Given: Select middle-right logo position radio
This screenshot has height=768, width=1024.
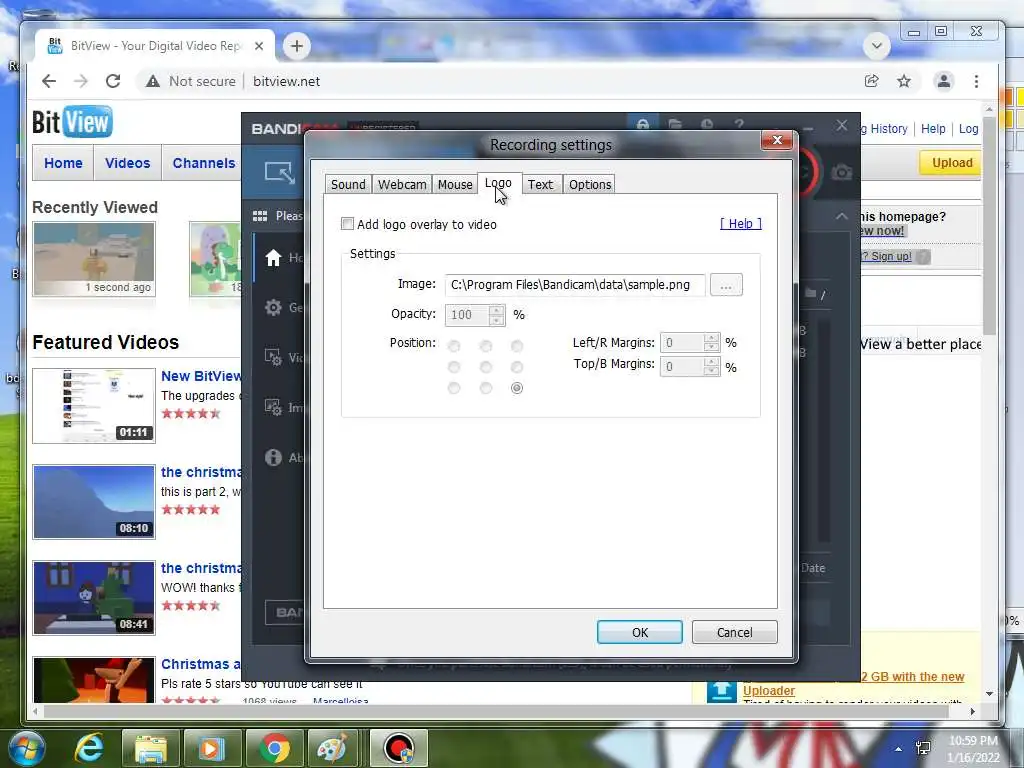Looking at the screenshot, I should (x=517, y=366).
